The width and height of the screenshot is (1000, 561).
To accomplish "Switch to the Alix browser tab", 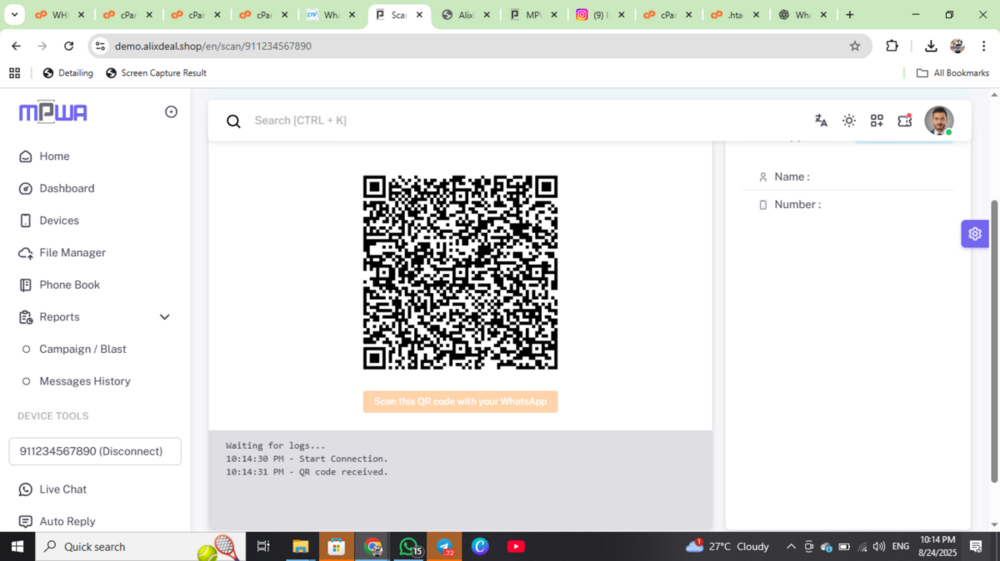I will tap(466, 15).
